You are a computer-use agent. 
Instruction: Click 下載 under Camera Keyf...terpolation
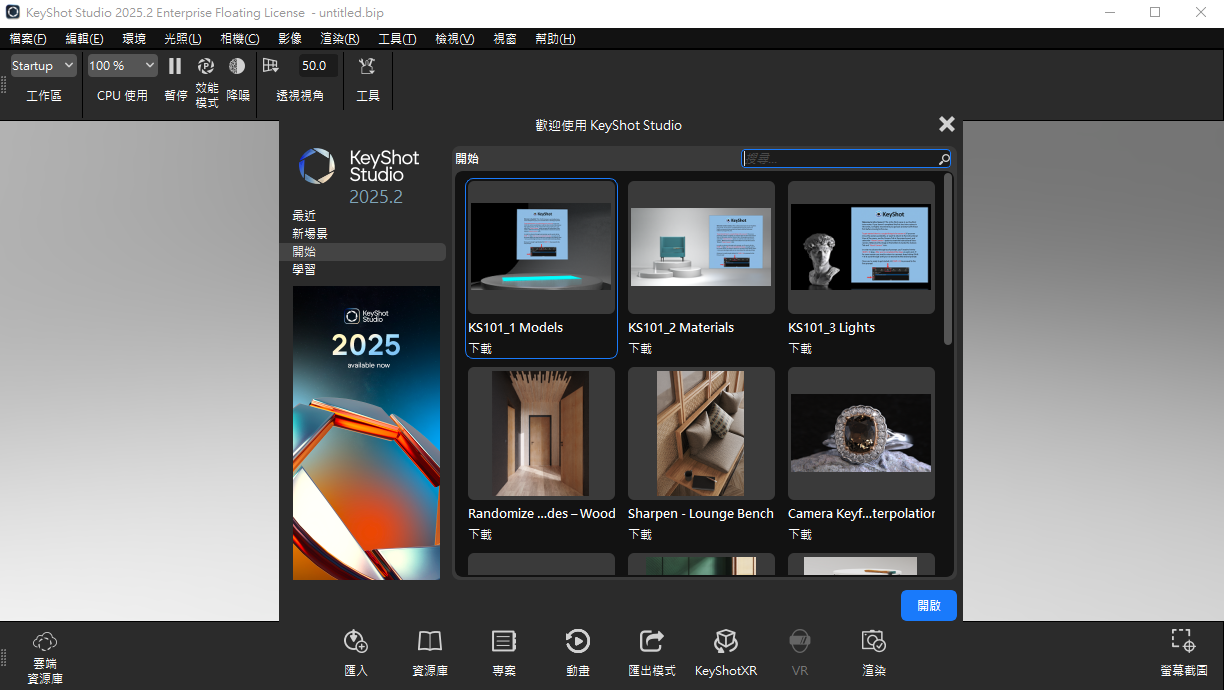[800, 535]
